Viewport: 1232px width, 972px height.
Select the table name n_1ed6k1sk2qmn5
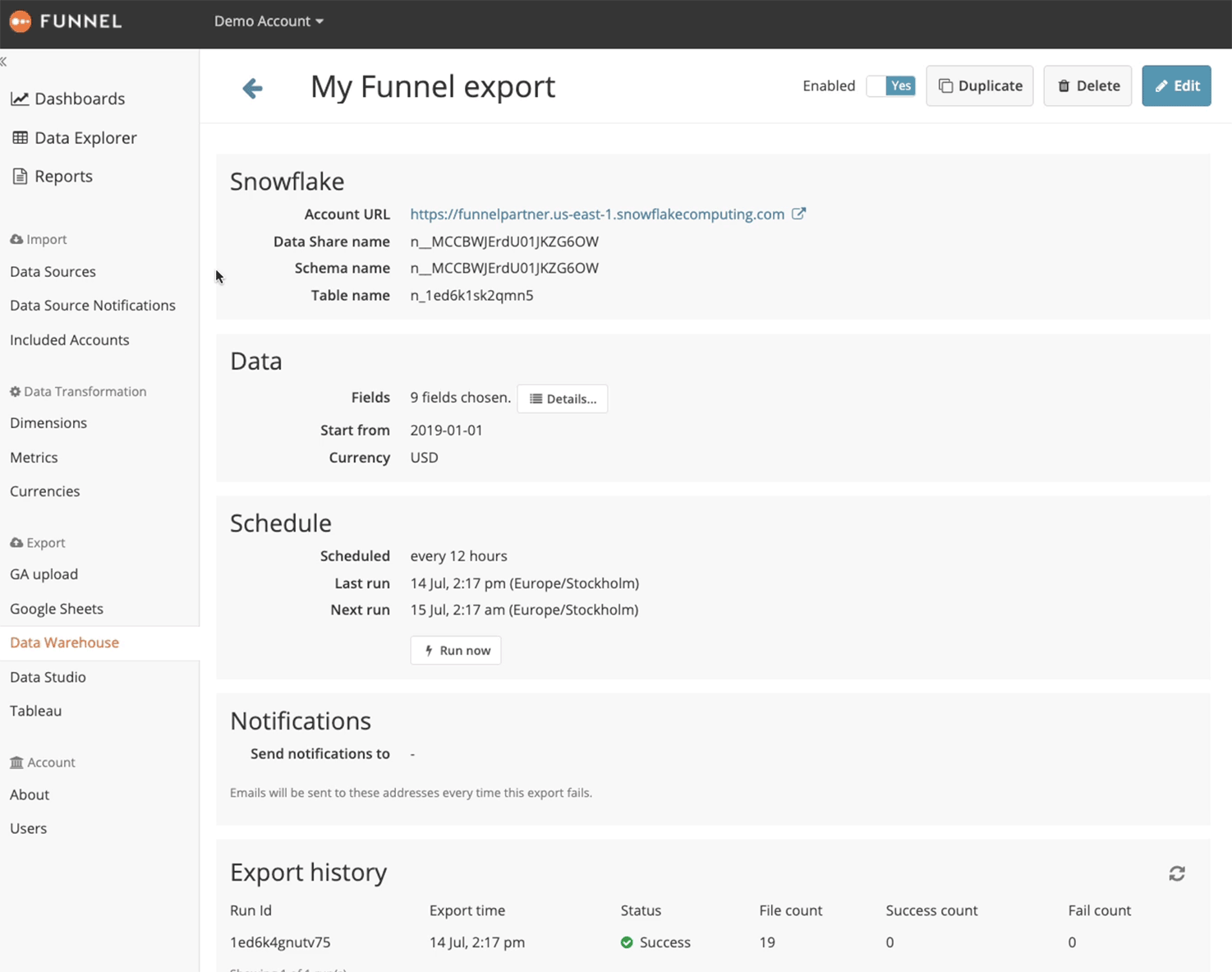(471, 296)
